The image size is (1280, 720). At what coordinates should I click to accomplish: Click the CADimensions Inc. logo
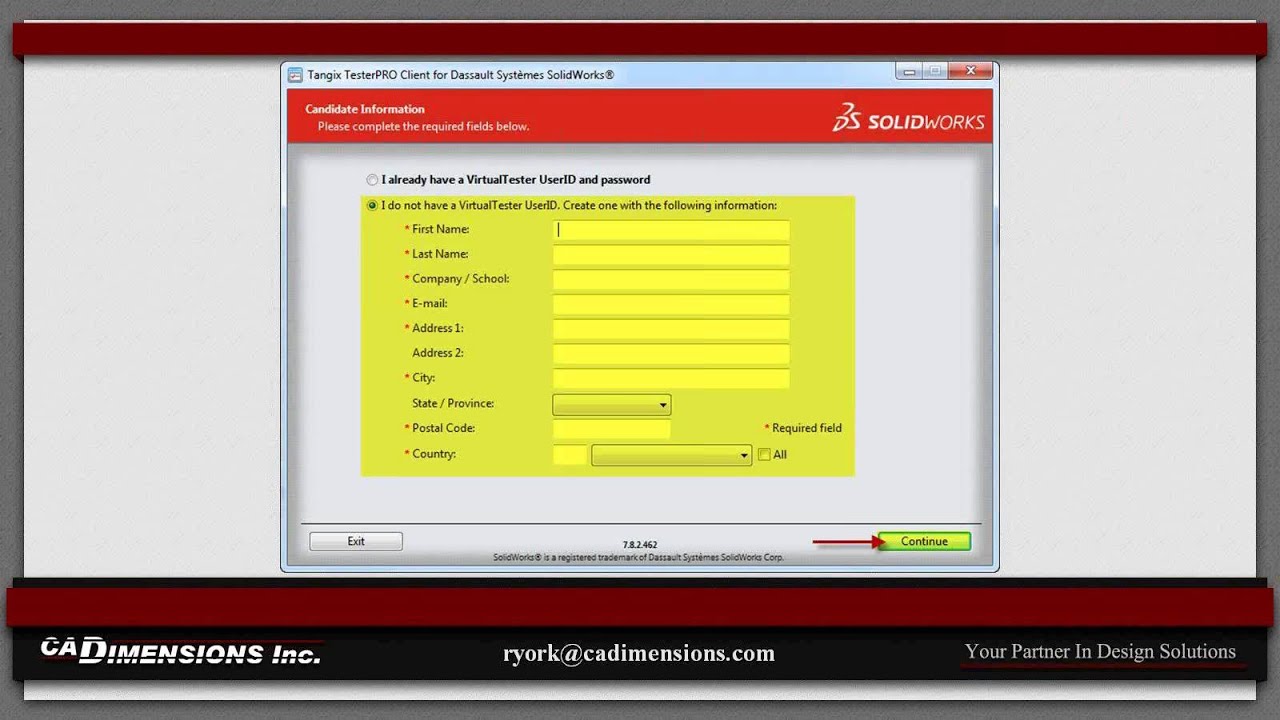181,651
